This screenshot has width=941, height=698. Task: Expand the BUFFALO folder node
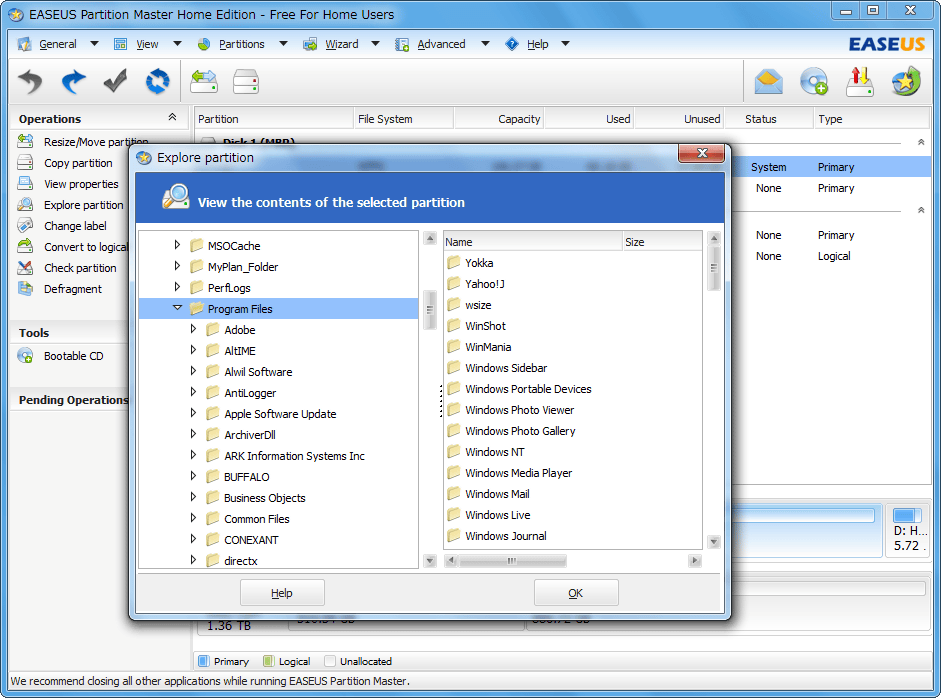tap(193, 476)
